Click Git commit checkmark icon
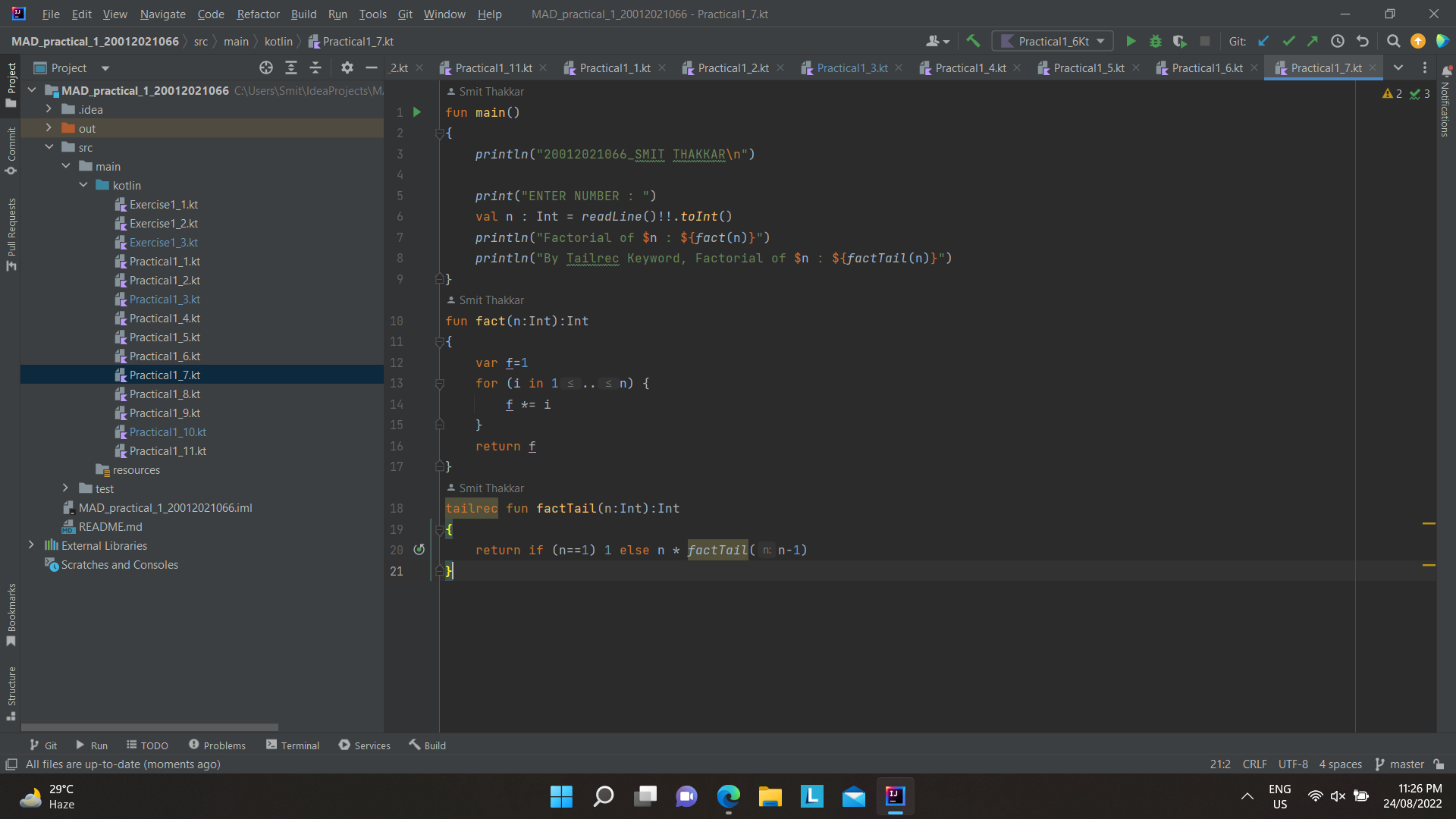1456x819 pixels. [x=1288, y=42]
